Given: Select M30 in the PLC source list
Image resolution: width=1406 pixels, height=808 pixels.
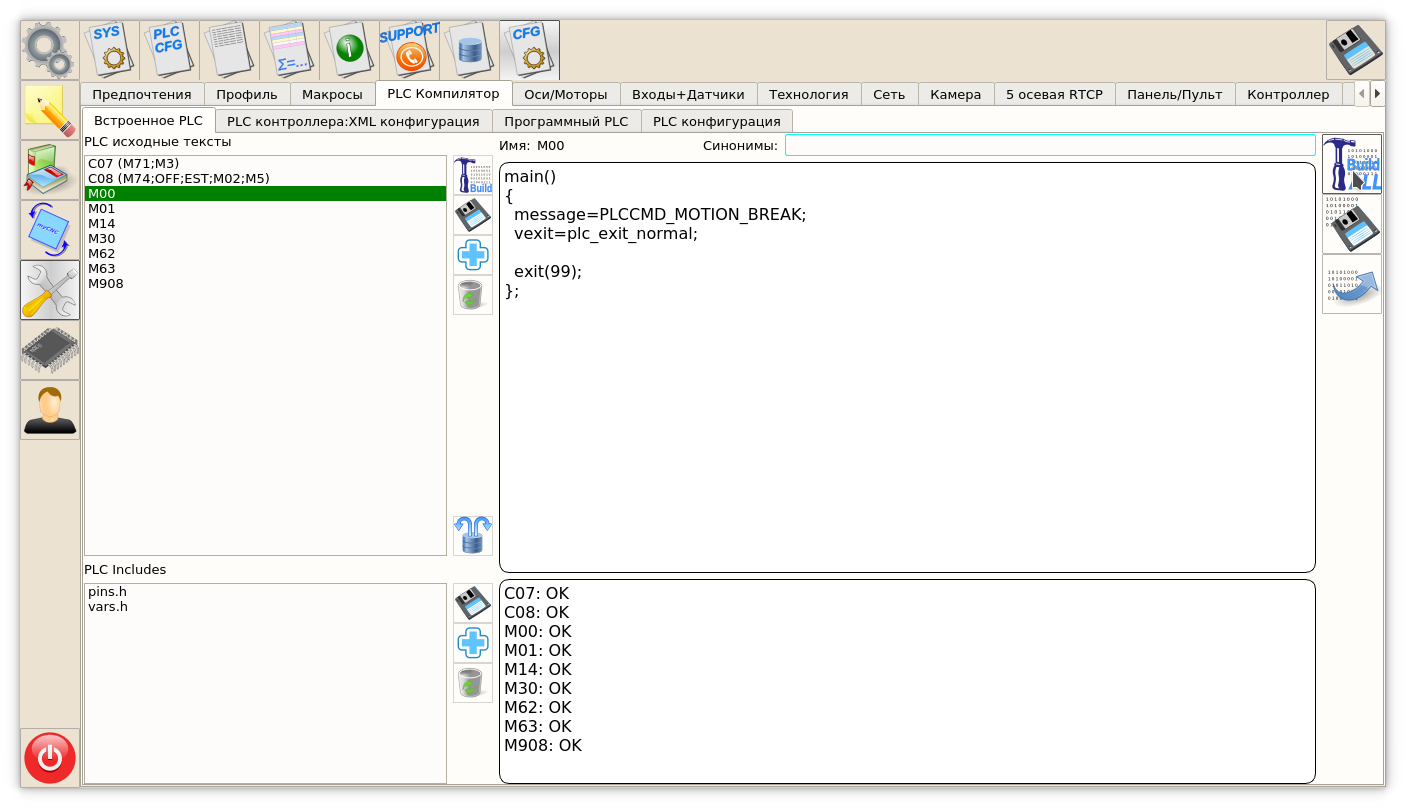Looking at the screenshot, I should click(x=102, y=239).
